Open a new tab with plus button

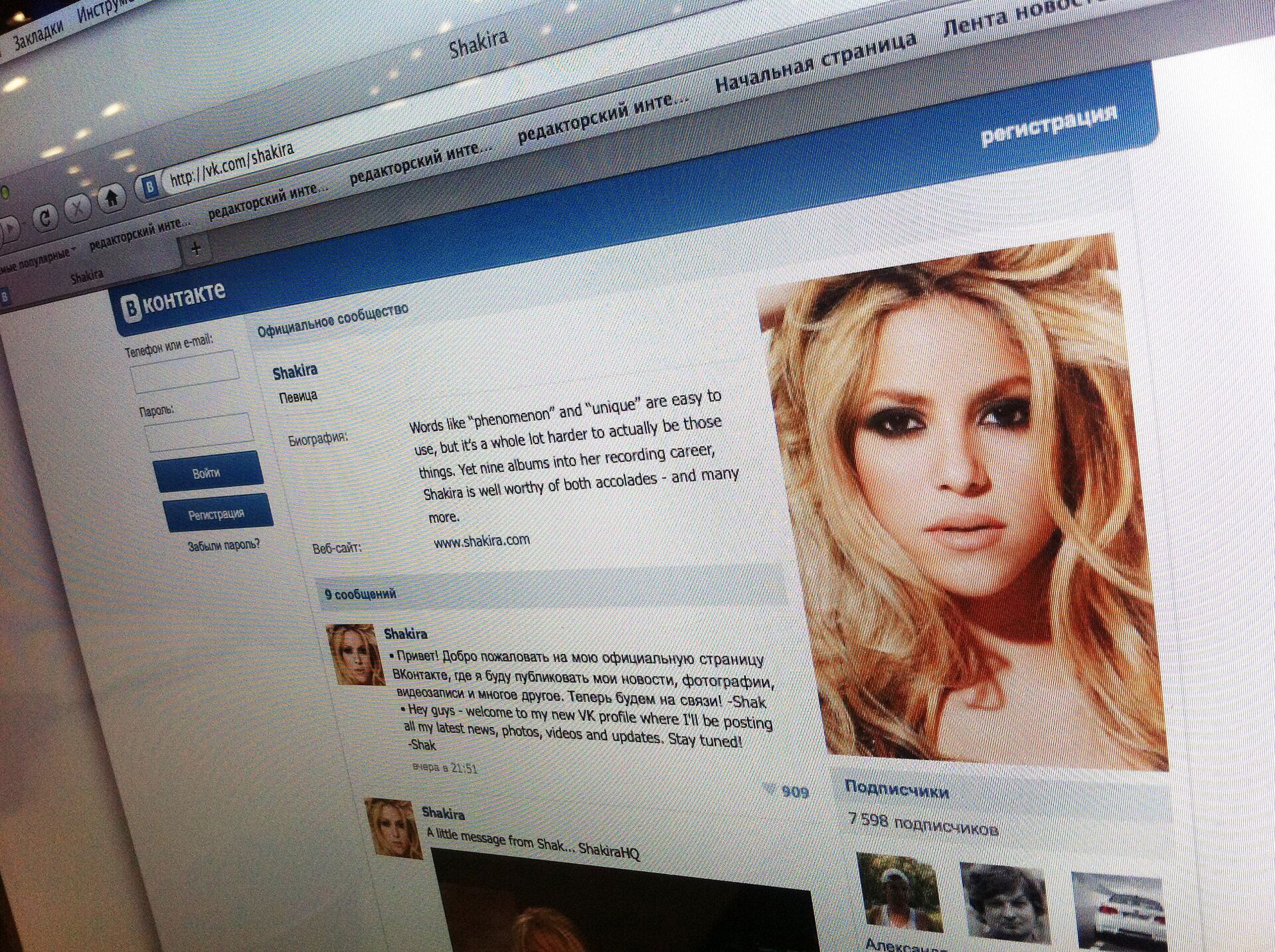196,249
